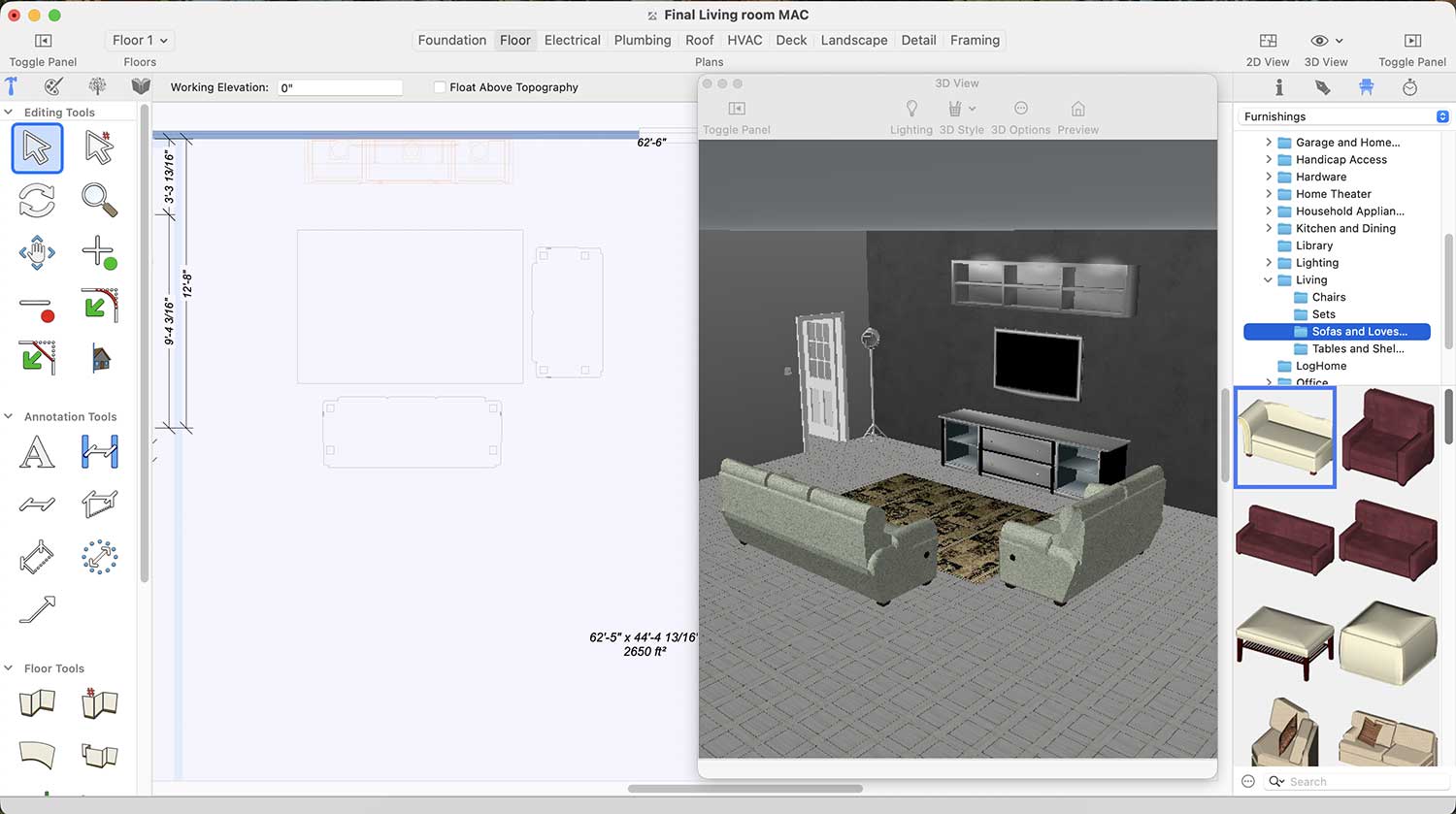Viewport: 1456px width, 814px height.
Task: Select the Pan hand tool
Action: click(37, 253)
